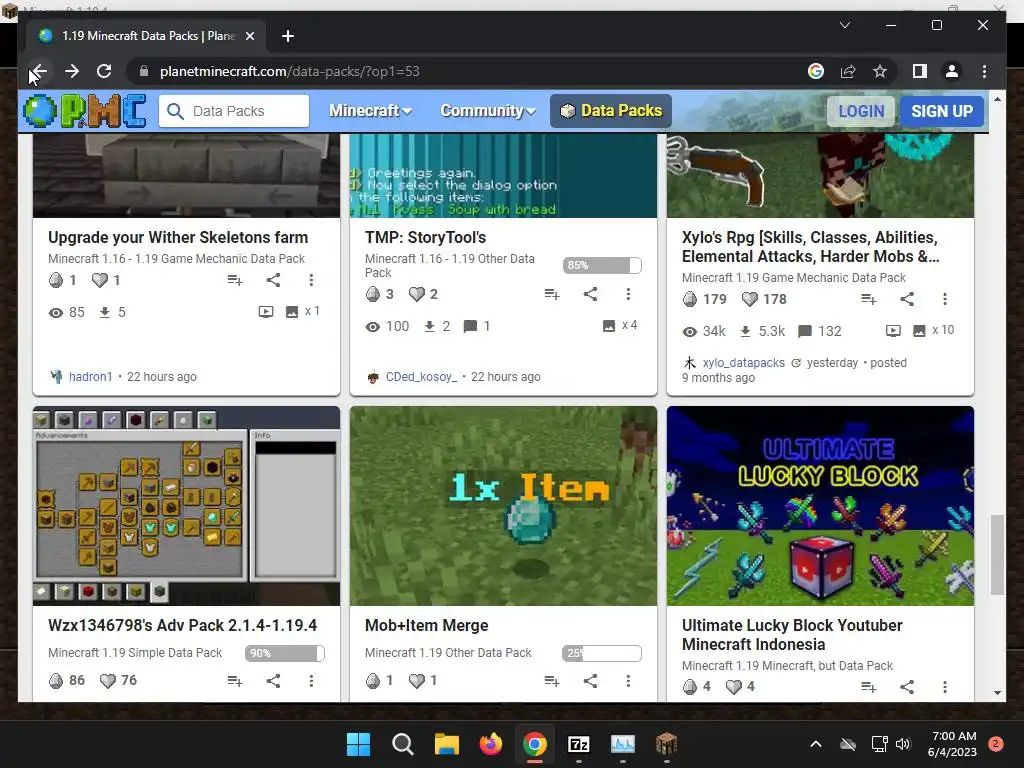Share this page from the address bar
Image resolution: width=1024 pixels, height=768 pixels.
pyautogui.click(x=848, y=71)
